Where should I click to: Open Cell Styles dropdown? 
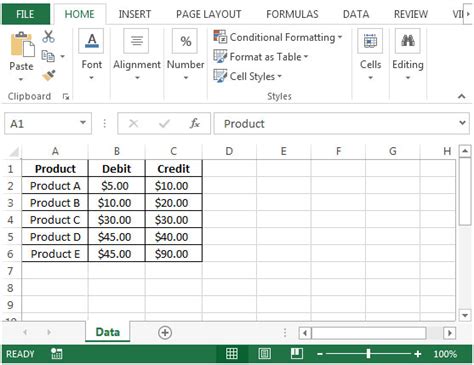pyautogui.click(x=248, y=76)
